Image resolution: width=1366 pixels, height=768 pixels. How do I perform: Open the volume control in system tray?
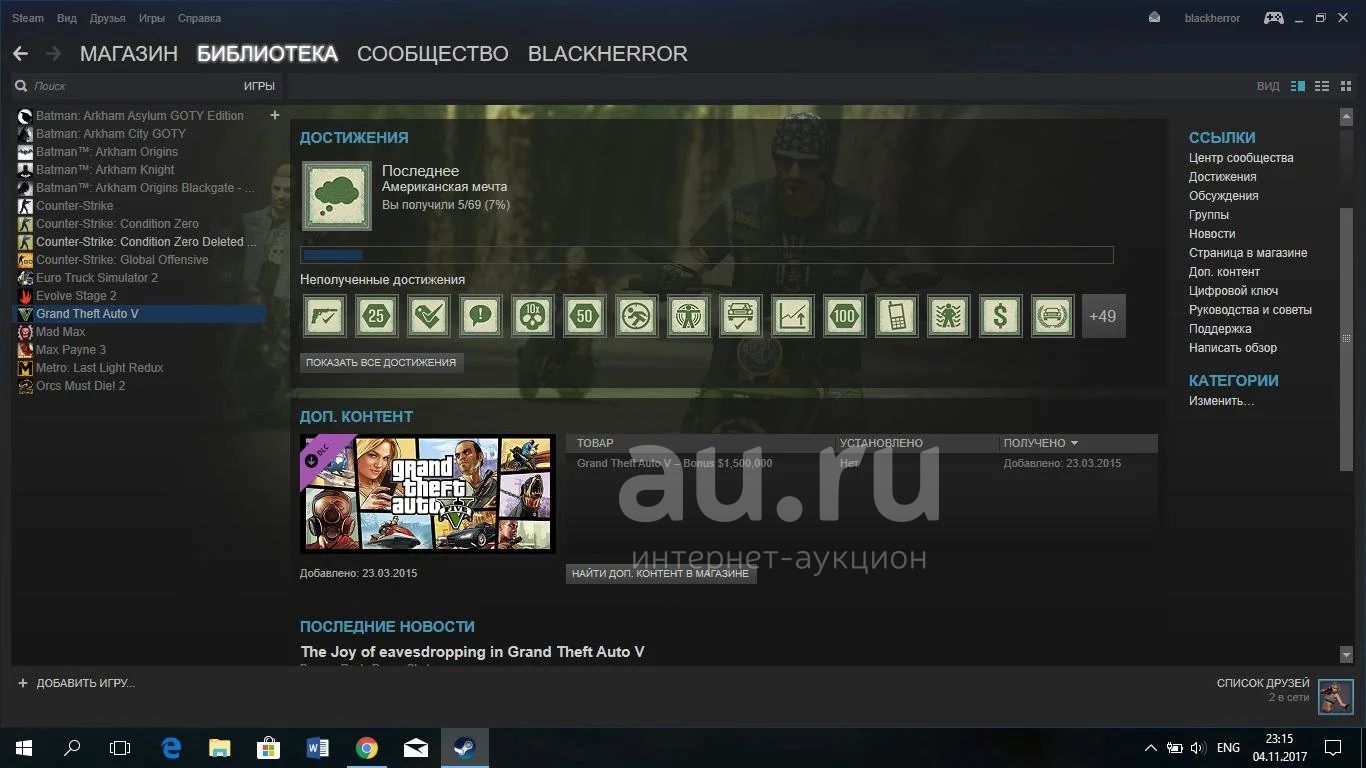(x=1198, y=748)
